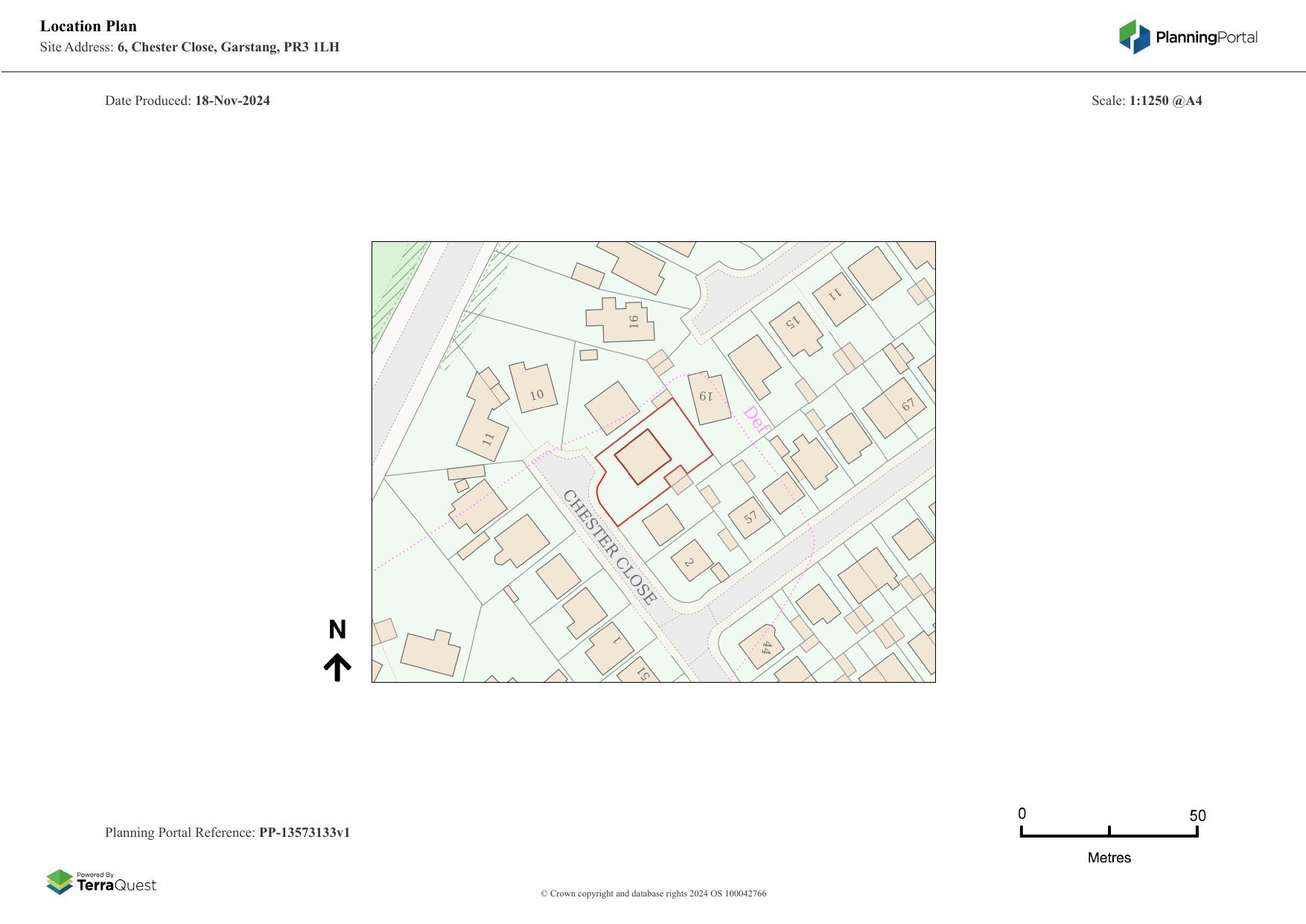Click the Scale 1:1250 @A4 text
Screen dimensions: 1306x924
(x=1146, y=101)
